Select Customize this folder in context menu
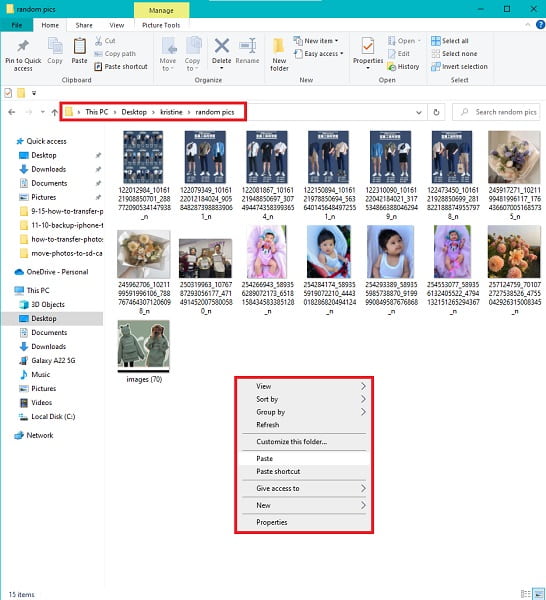 (x=304, y=442)
